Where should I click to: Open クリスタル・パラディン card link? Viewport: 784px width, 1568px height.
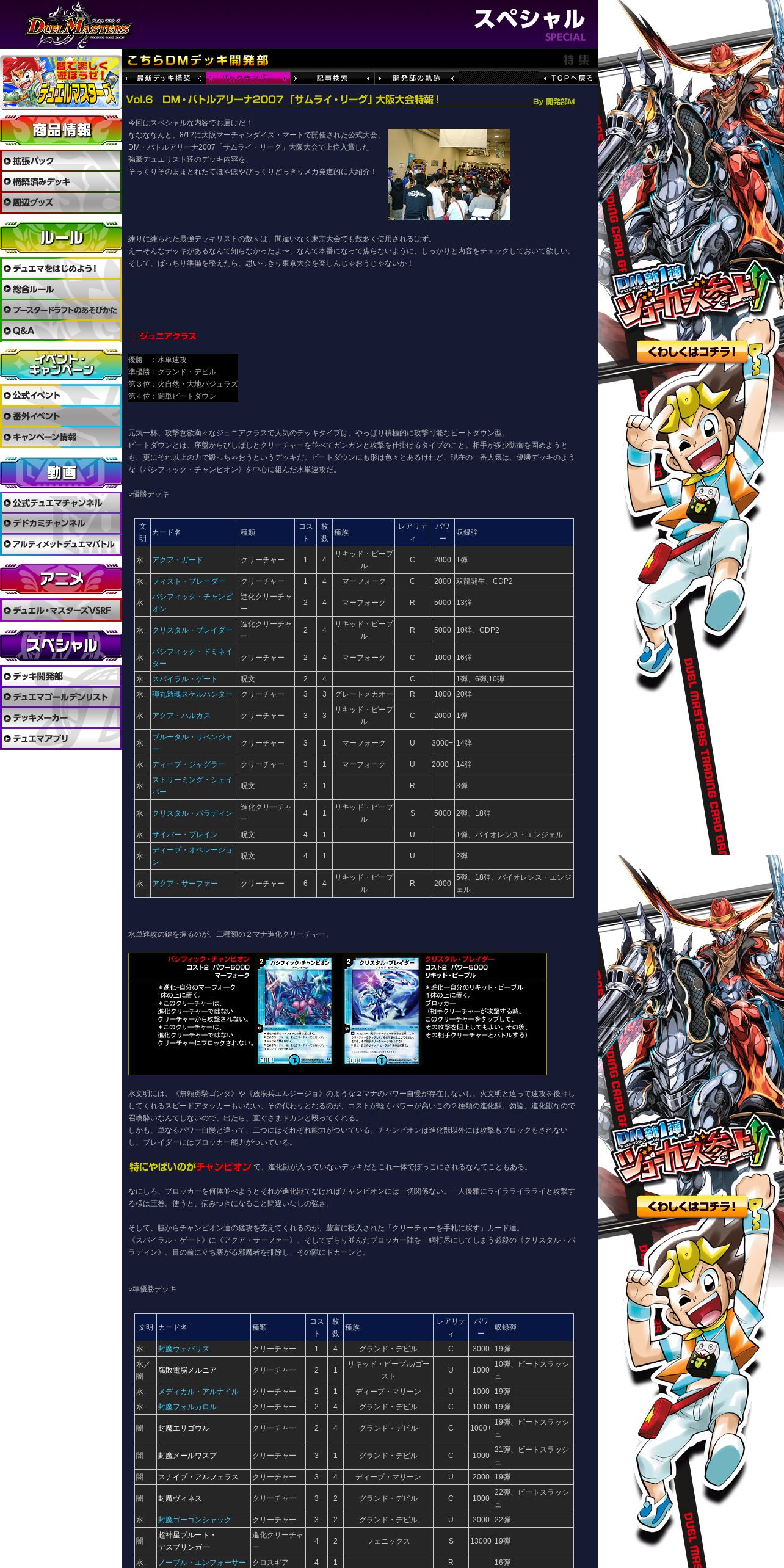coord(192,813)
